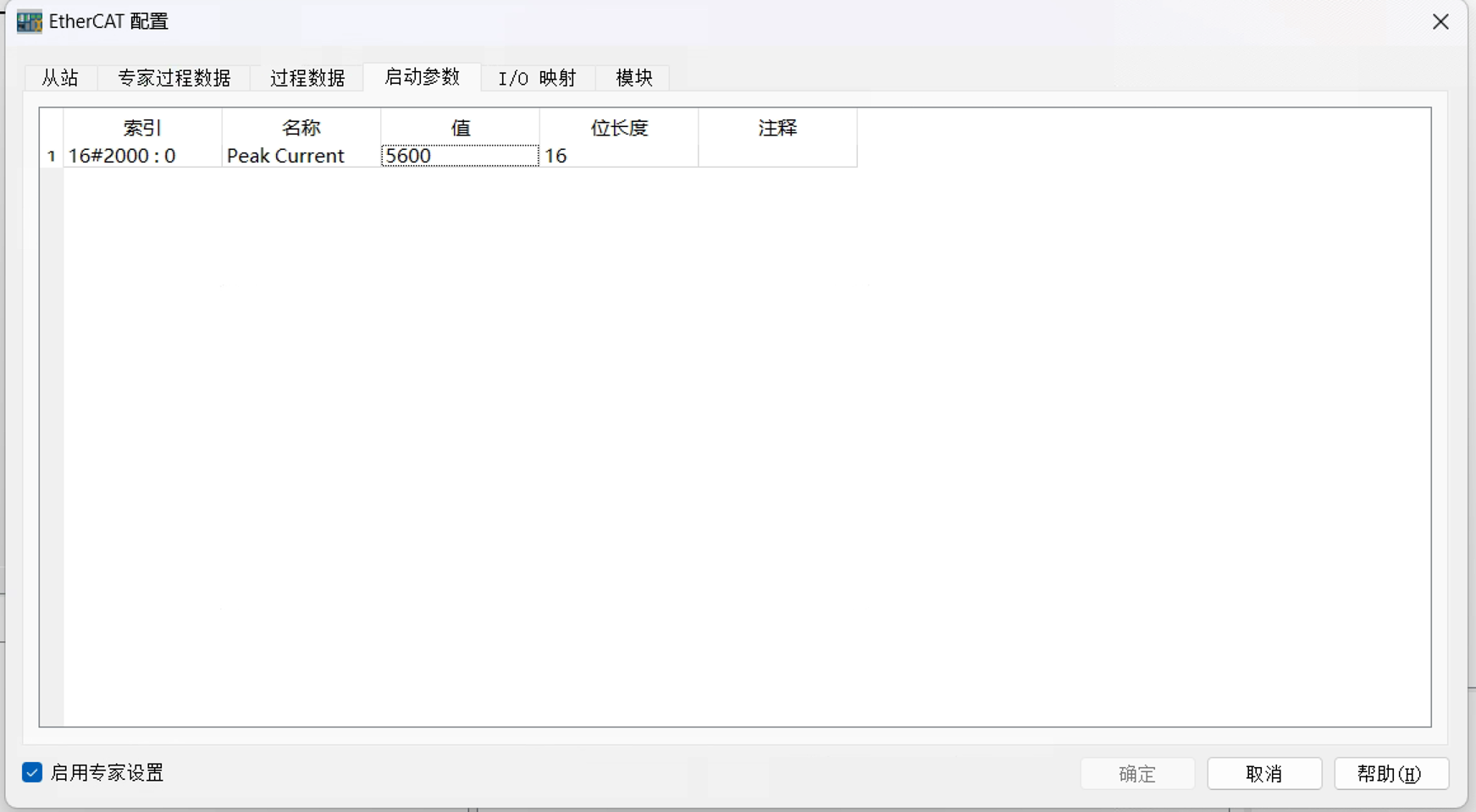The image size is (1476, 812).
Task: Go to the 启动参数 tab
Action: click(422, 77)
